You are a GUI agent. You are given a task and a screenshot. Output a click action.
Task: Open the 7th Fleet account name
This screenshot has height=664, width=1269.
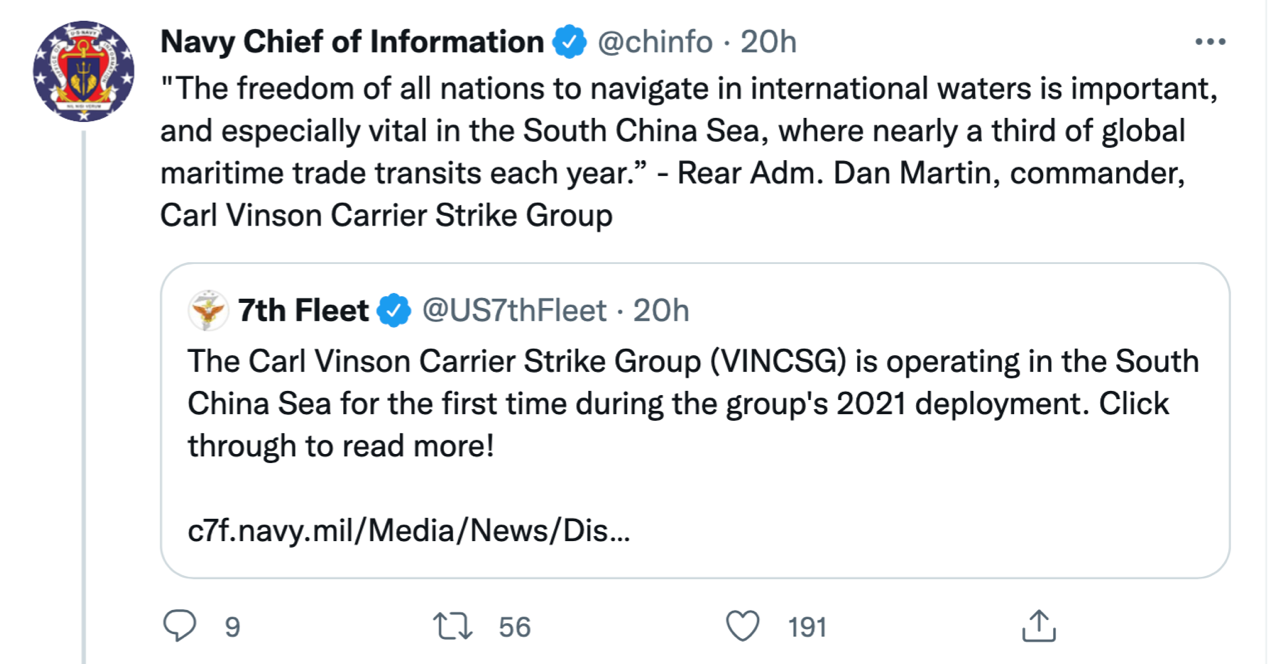click(x=304, y=311)
